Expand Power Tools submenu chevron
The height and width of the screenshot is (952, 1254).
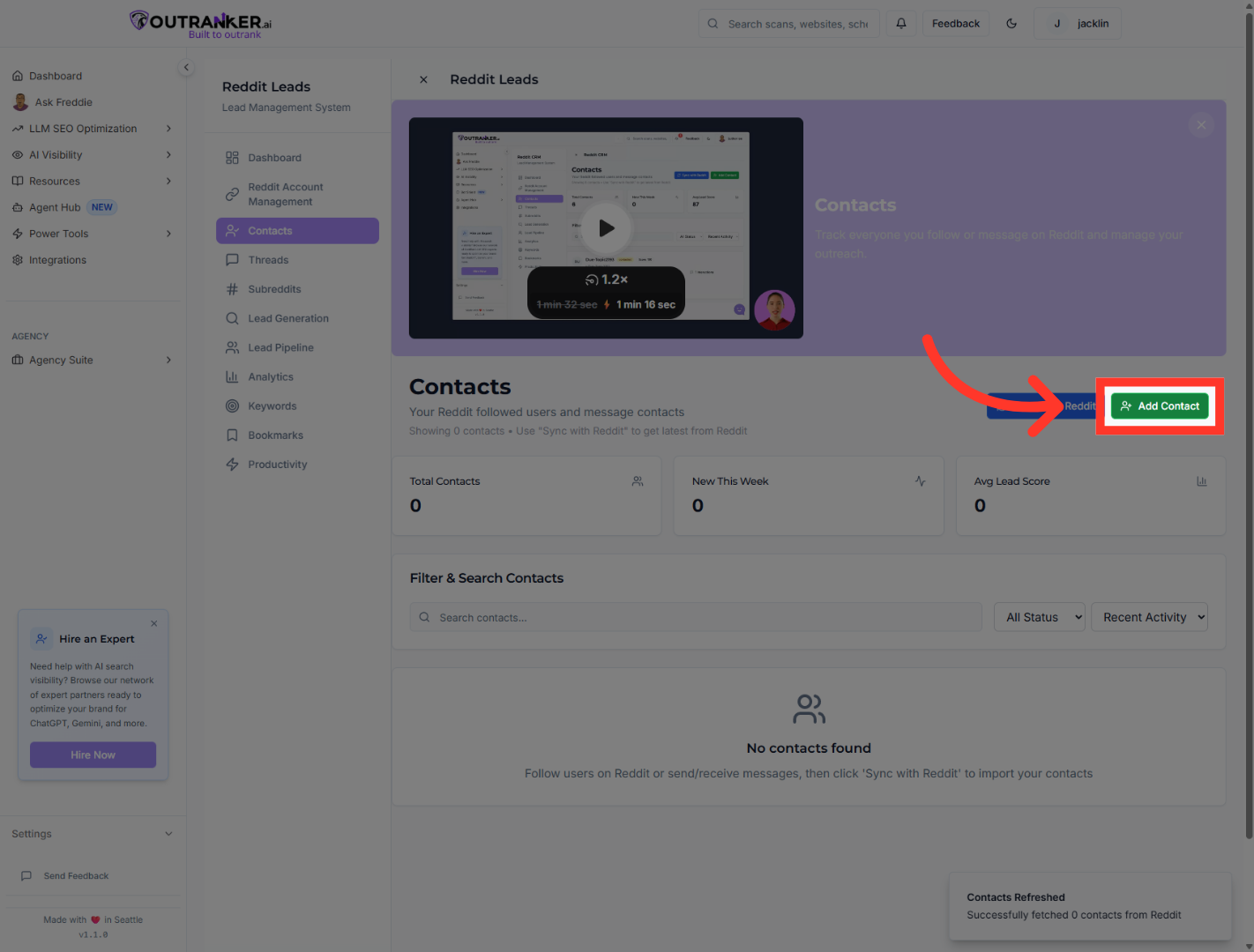click(168, 234)
